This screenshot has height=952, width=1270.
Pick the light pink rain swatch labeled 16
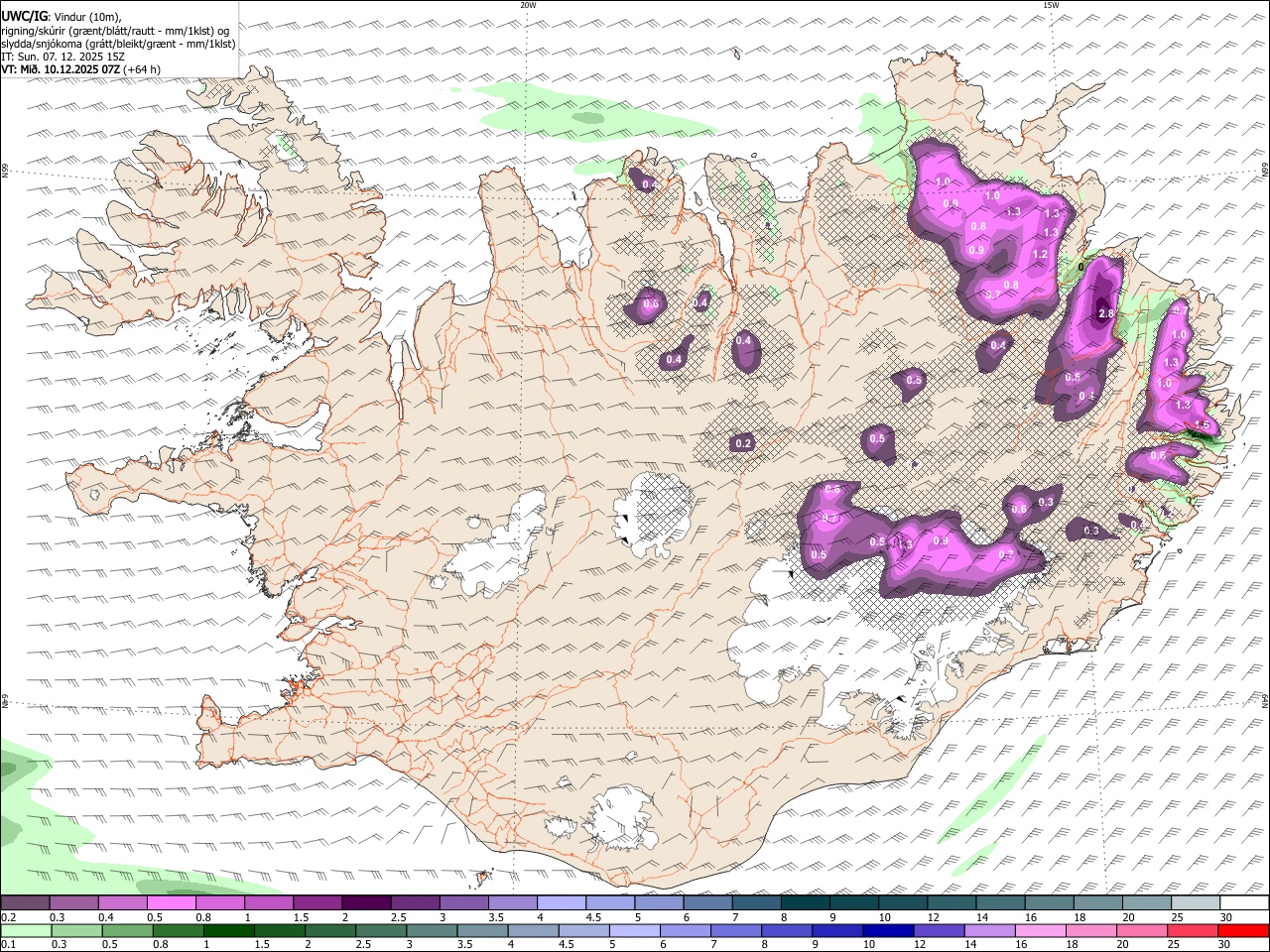click(x=1040, y=931)
